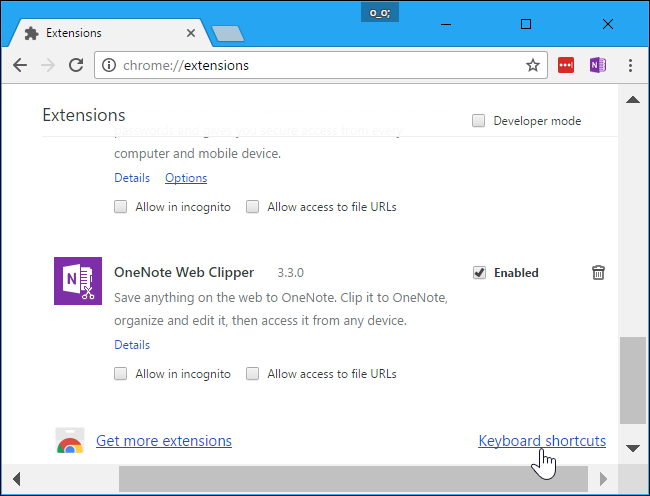Open the Keyboard shortcuts link
This screenshot has height=496, width=650.
click(x=542, y=441)
